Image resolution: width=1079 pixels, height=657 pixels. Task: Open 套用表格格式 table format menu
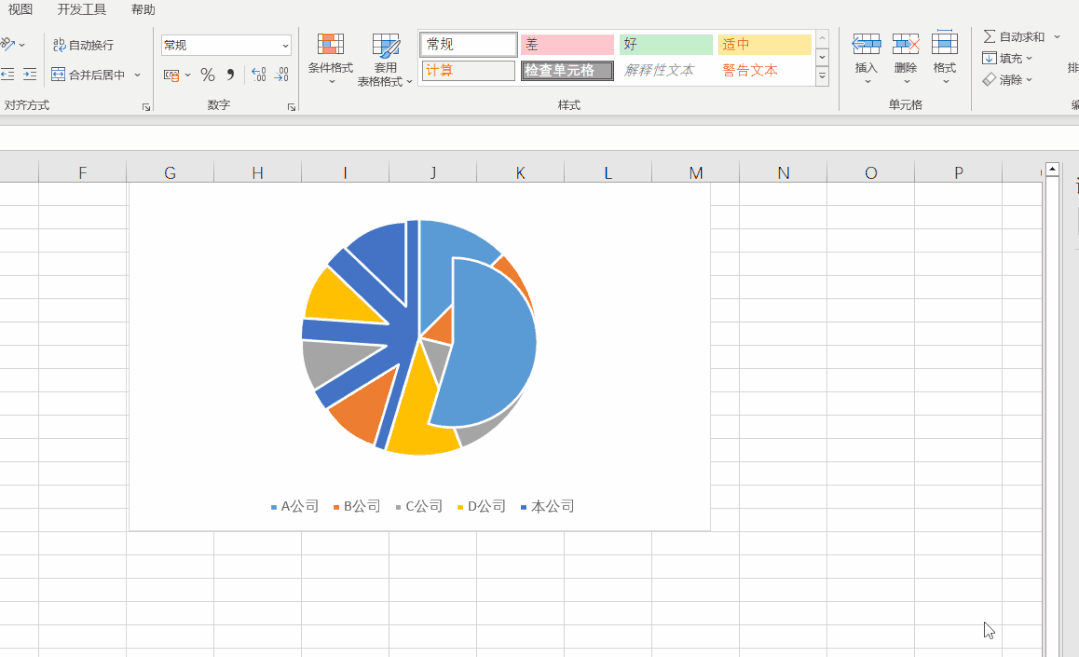tap(385, 60)
